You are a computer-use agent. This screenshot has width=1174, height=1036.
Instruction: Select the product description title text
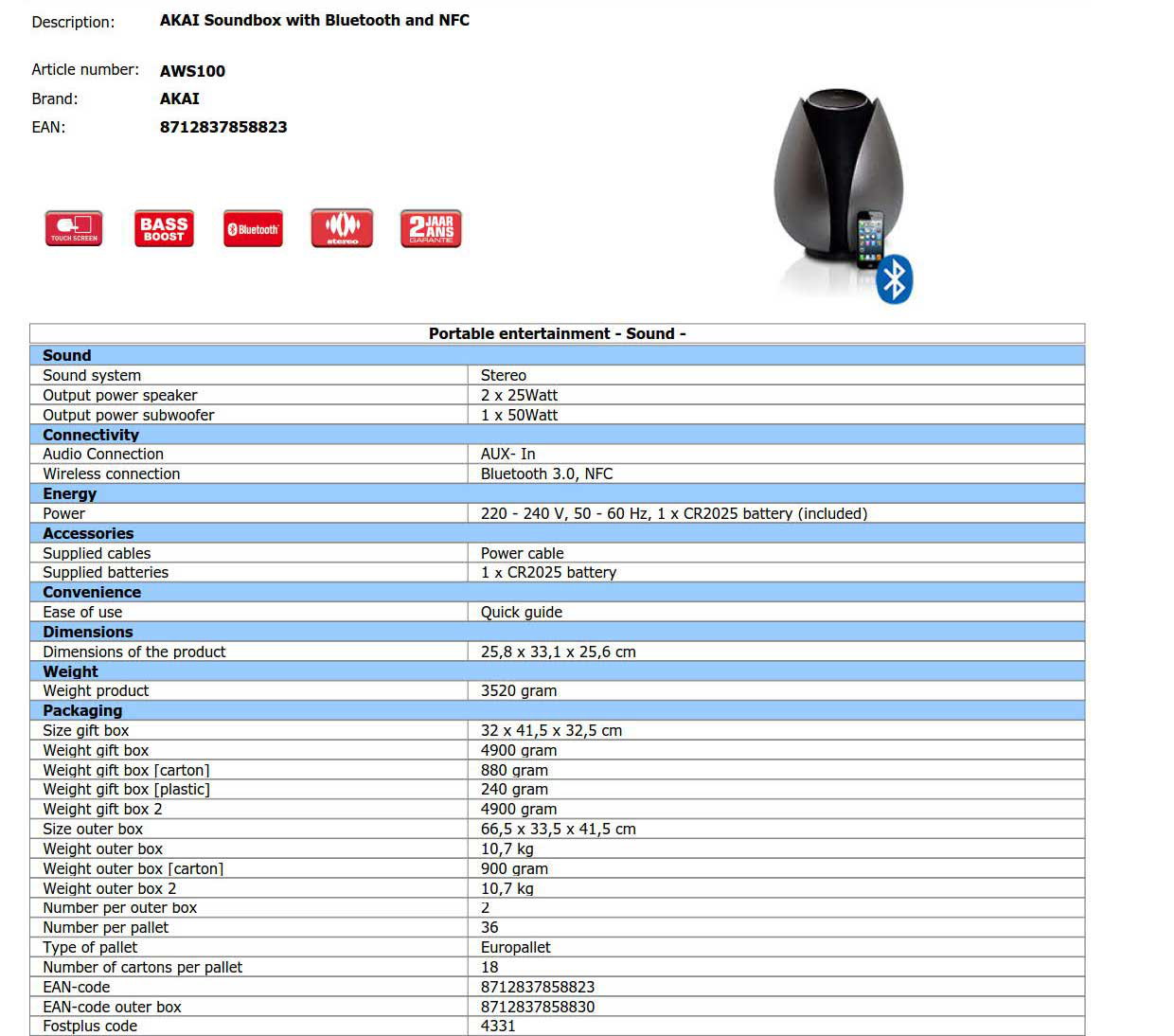(314, 20)
